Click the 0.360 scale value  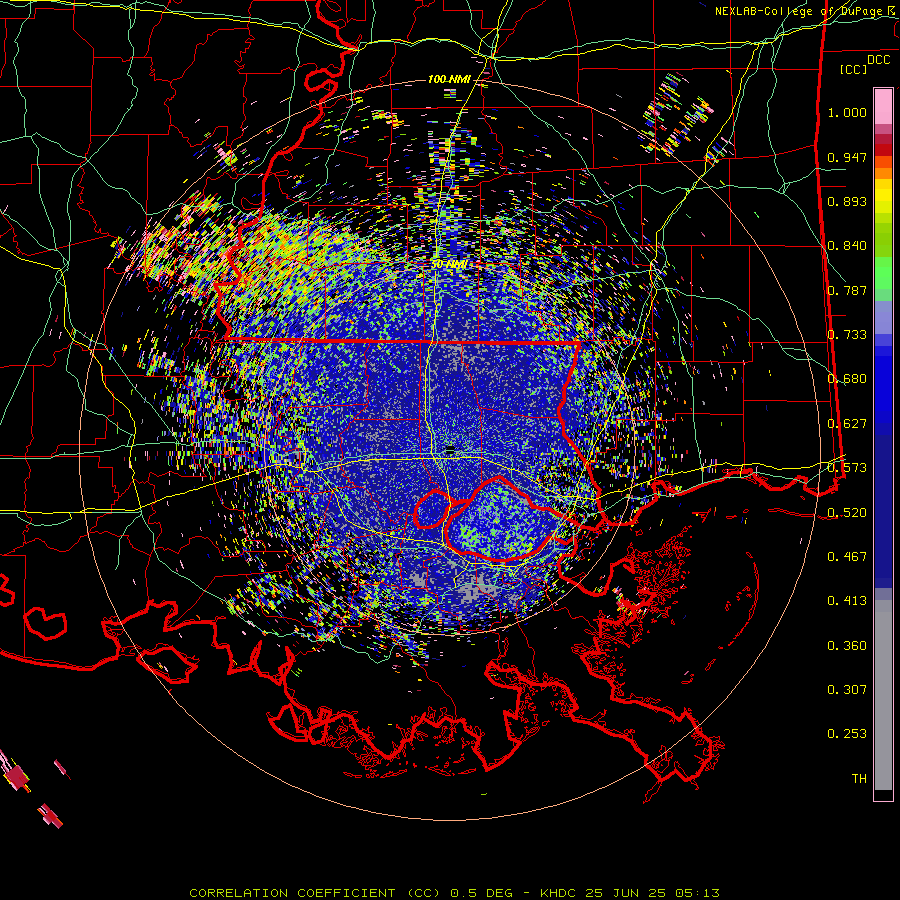click(847, 646)
